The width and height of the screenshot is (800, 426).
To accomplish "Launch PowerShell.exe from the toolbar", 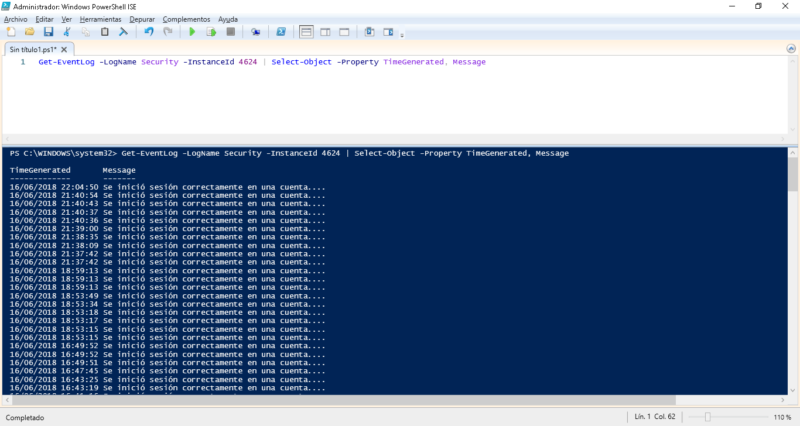I will click(282, 32).
